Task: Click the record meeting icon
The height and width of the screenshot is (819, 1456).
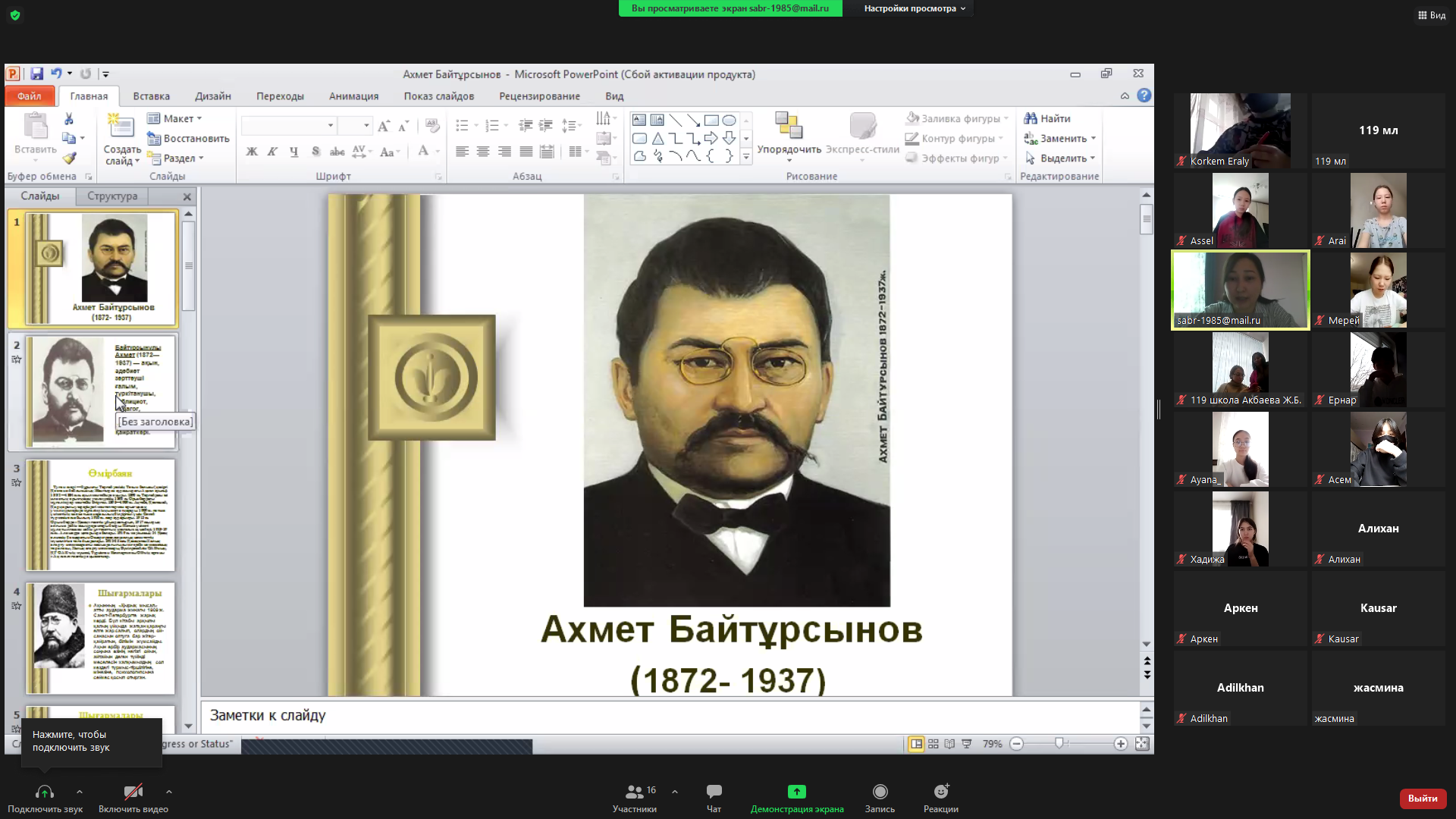Action: [x=880, y=792]
